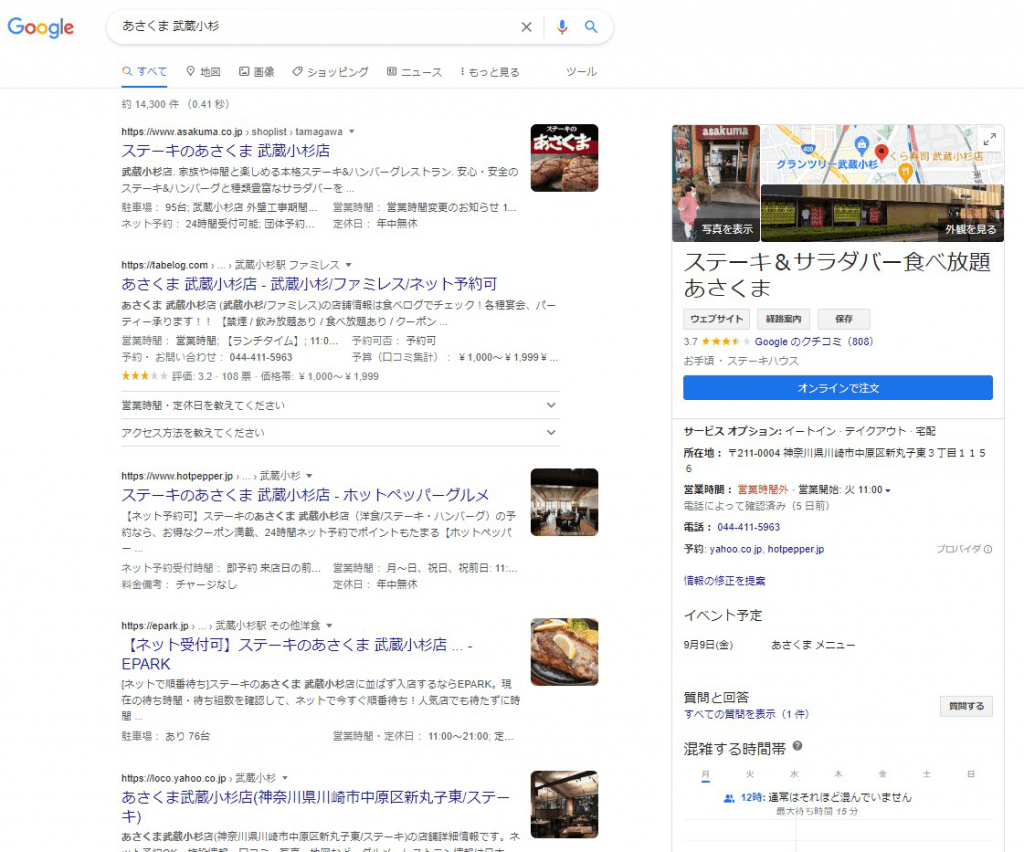Expand 営業時間・定休日を教えてください question

551,405
